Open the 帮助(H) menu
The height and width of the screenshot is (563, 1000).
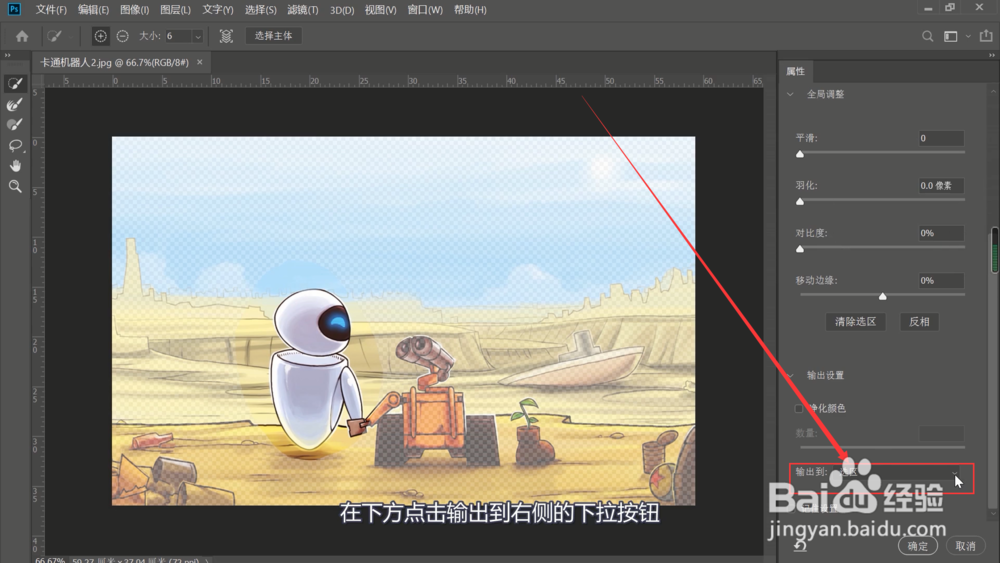coord(470,10)
